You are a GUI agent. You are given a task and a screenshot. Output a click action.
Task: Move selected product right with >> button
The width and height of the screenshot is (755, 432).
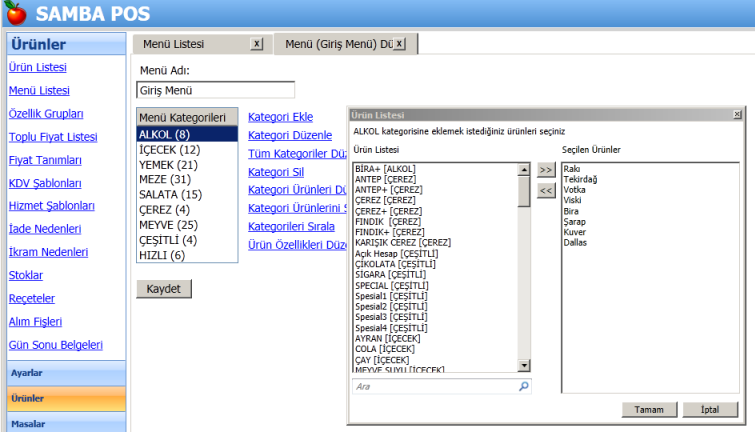[546, 170]
